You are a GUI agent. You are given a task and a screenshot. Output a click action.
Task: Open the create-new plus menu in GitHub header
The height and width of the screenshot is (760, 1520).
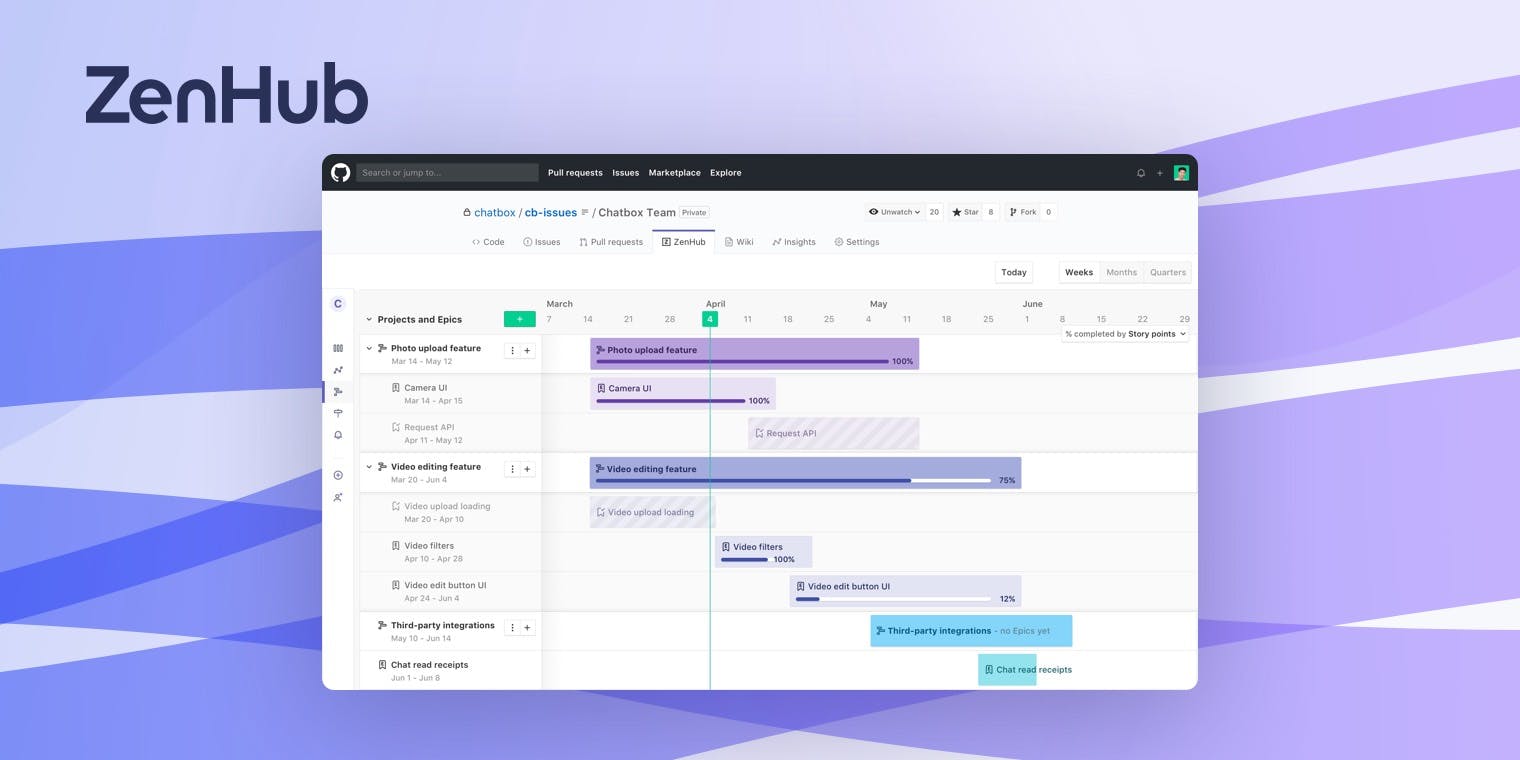(1160, 173)
